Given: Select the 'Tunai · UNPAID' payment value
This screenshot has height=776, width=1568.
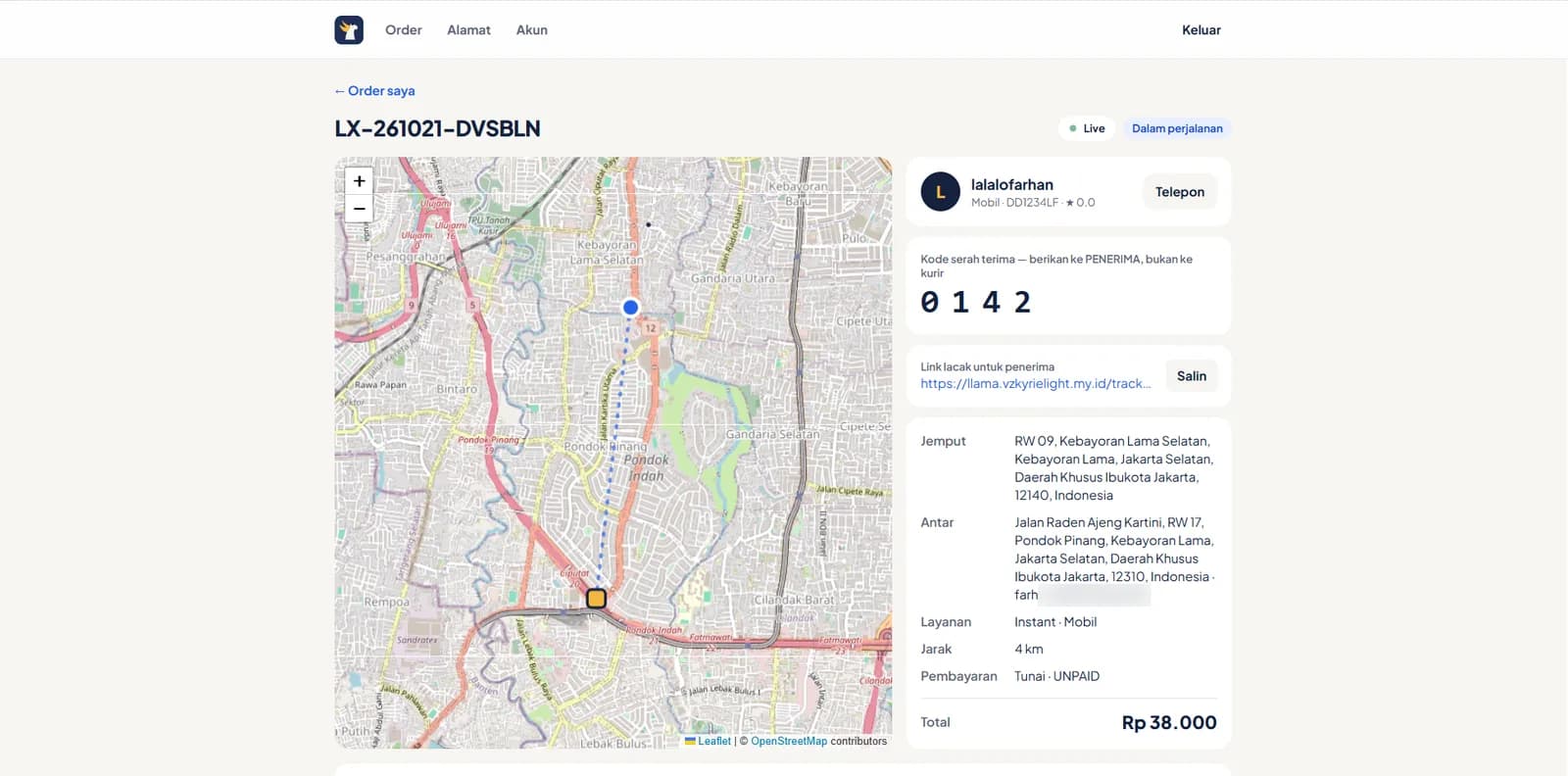Looking at the screenshot, I should point(1056,676).
